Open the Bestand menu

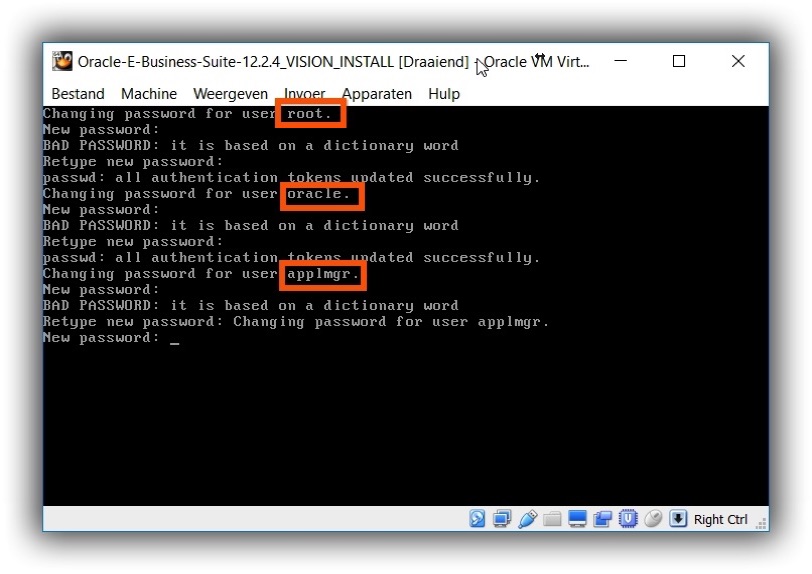click(78, 94)
